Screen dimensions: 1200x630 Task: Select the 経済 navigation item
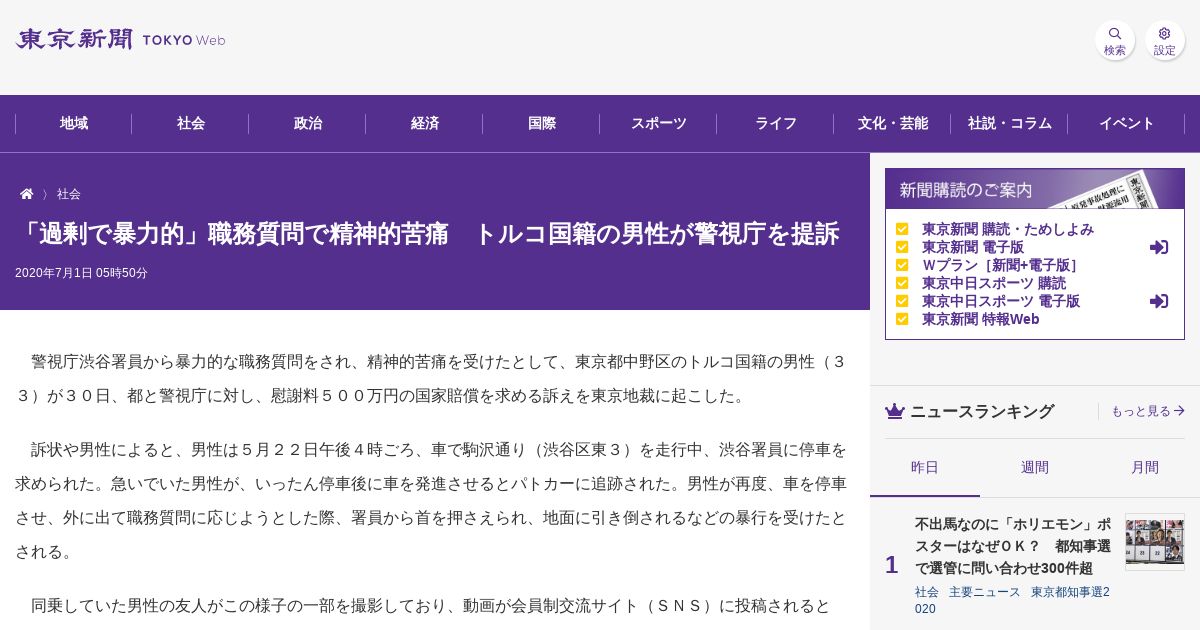point(425,123)
